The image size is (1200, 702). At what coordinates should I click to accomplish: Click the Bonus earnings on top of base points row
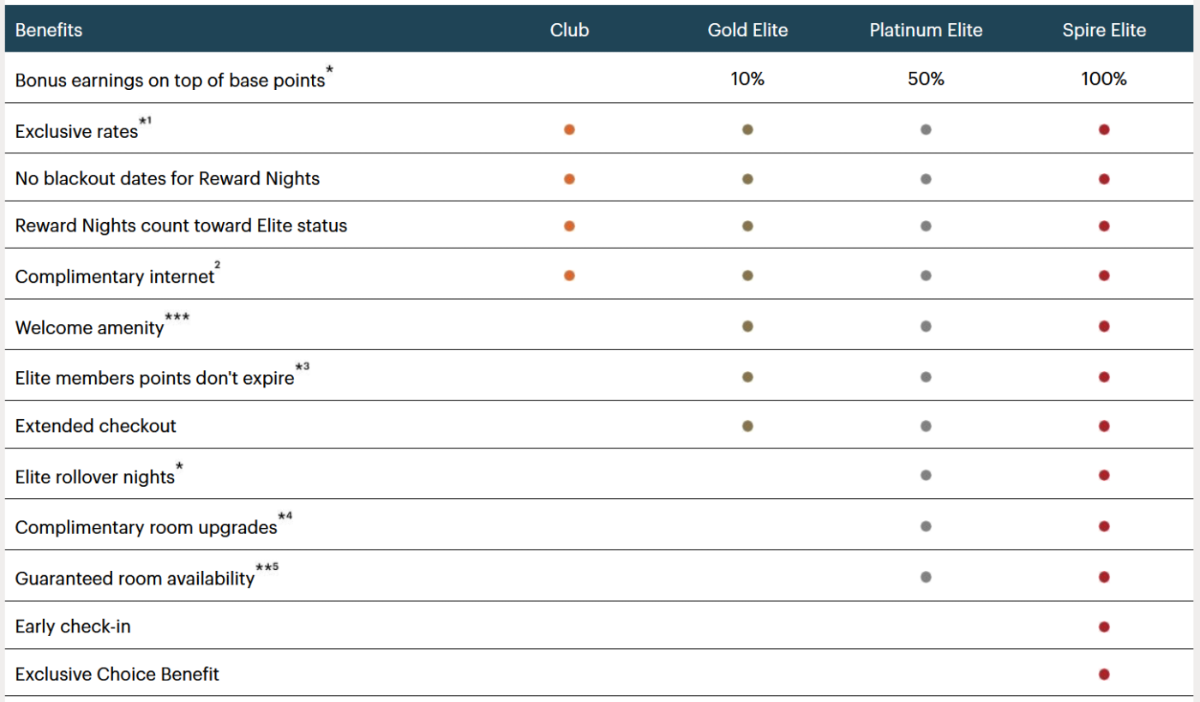tap(600, 78)
